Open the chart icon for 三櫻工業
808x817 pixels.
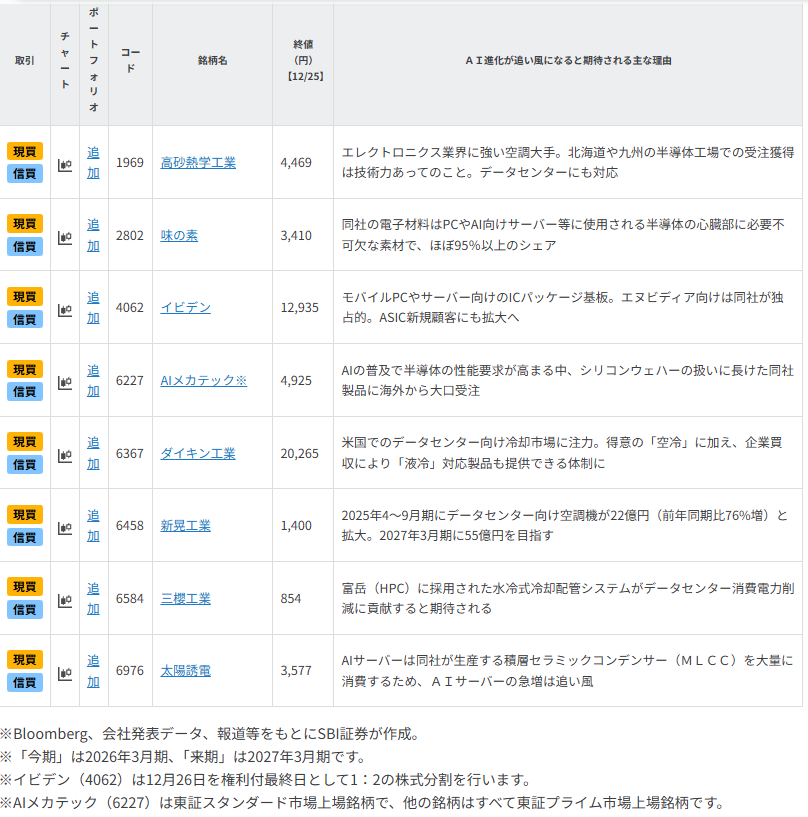click(65, 600)
